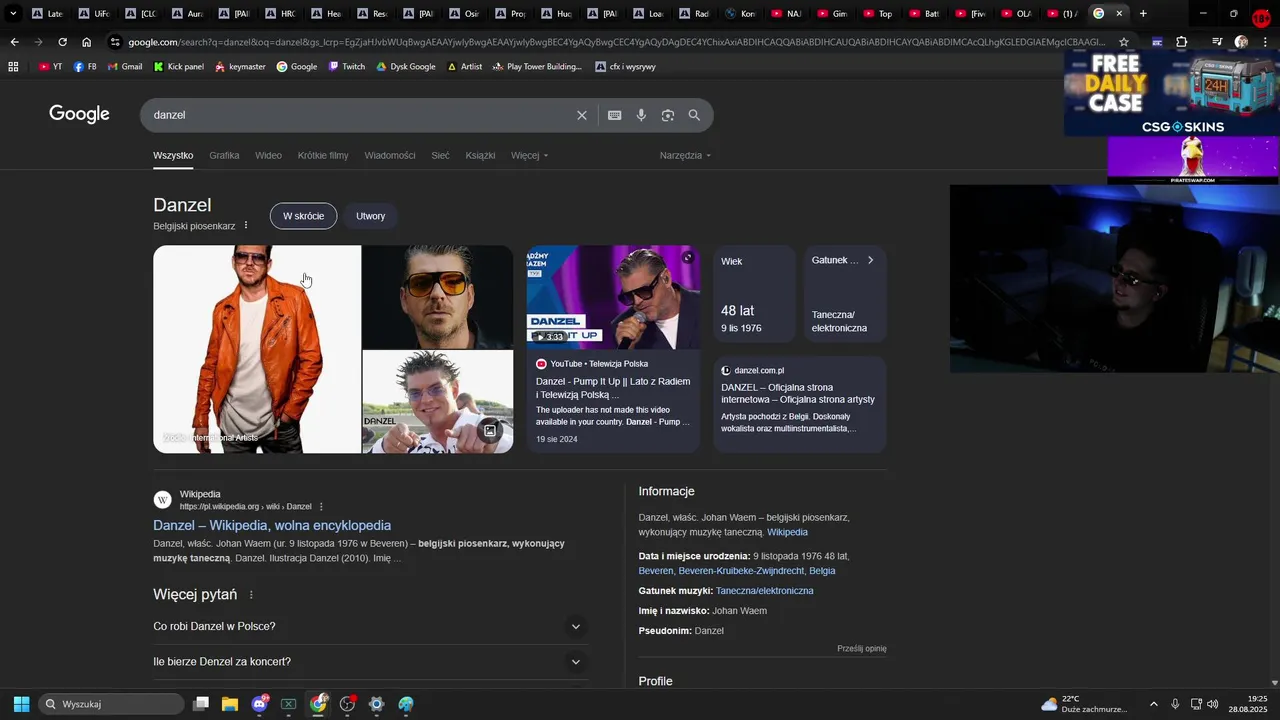
Task: Open the Gmail bookmark
Action: click(x=124, y=66)
